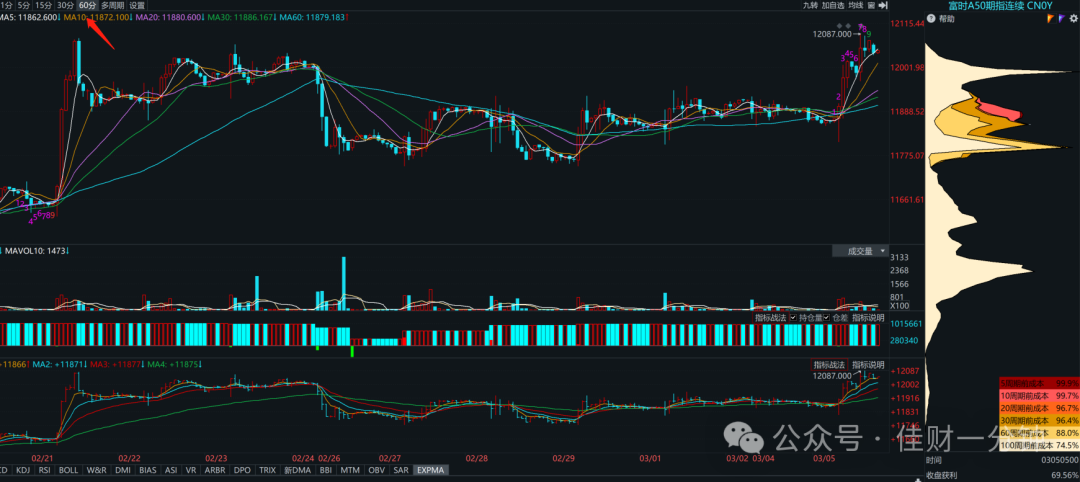Select the OBV indicator tab
The image size is (1080, 482).
tap(376, 470)
